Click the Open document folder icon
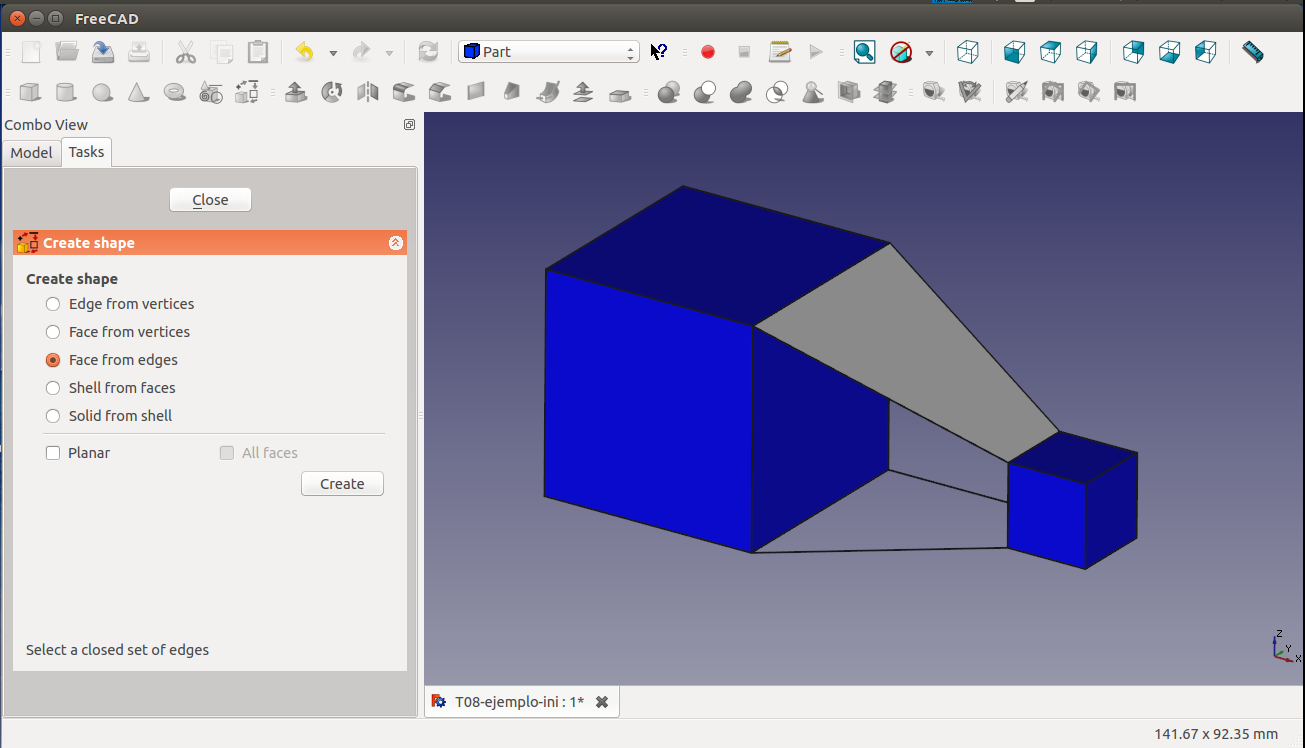 67,52
